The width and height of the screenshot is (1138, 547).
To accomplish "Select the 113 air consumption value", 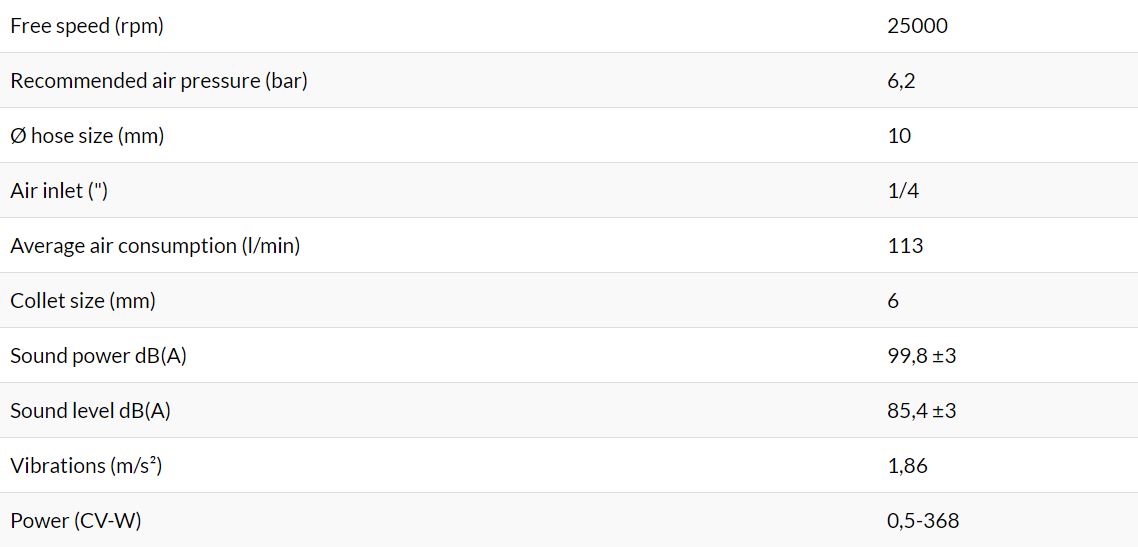I will pyautogui.click(x=905, y=246).
